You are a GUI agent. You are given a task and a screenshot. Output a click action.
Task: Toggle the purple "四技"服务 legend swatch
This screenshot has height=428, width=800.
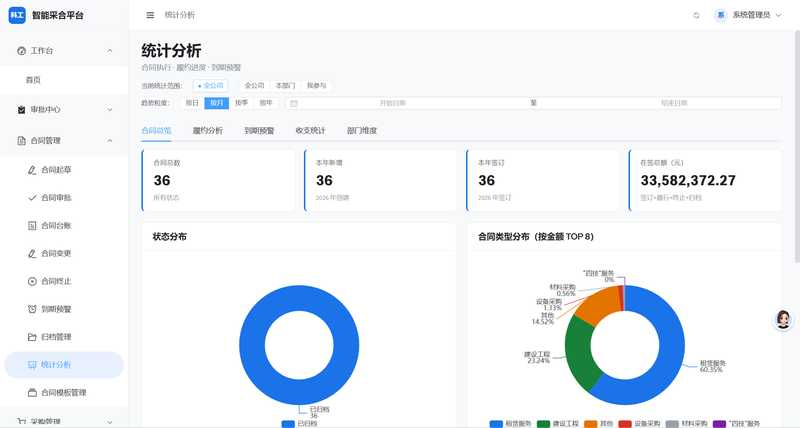tap(719, 424)
